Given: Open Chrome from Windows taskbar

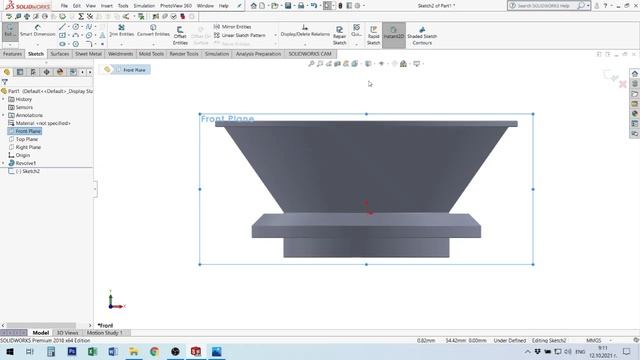Looking at the screenshot, I should click(154, 351).
